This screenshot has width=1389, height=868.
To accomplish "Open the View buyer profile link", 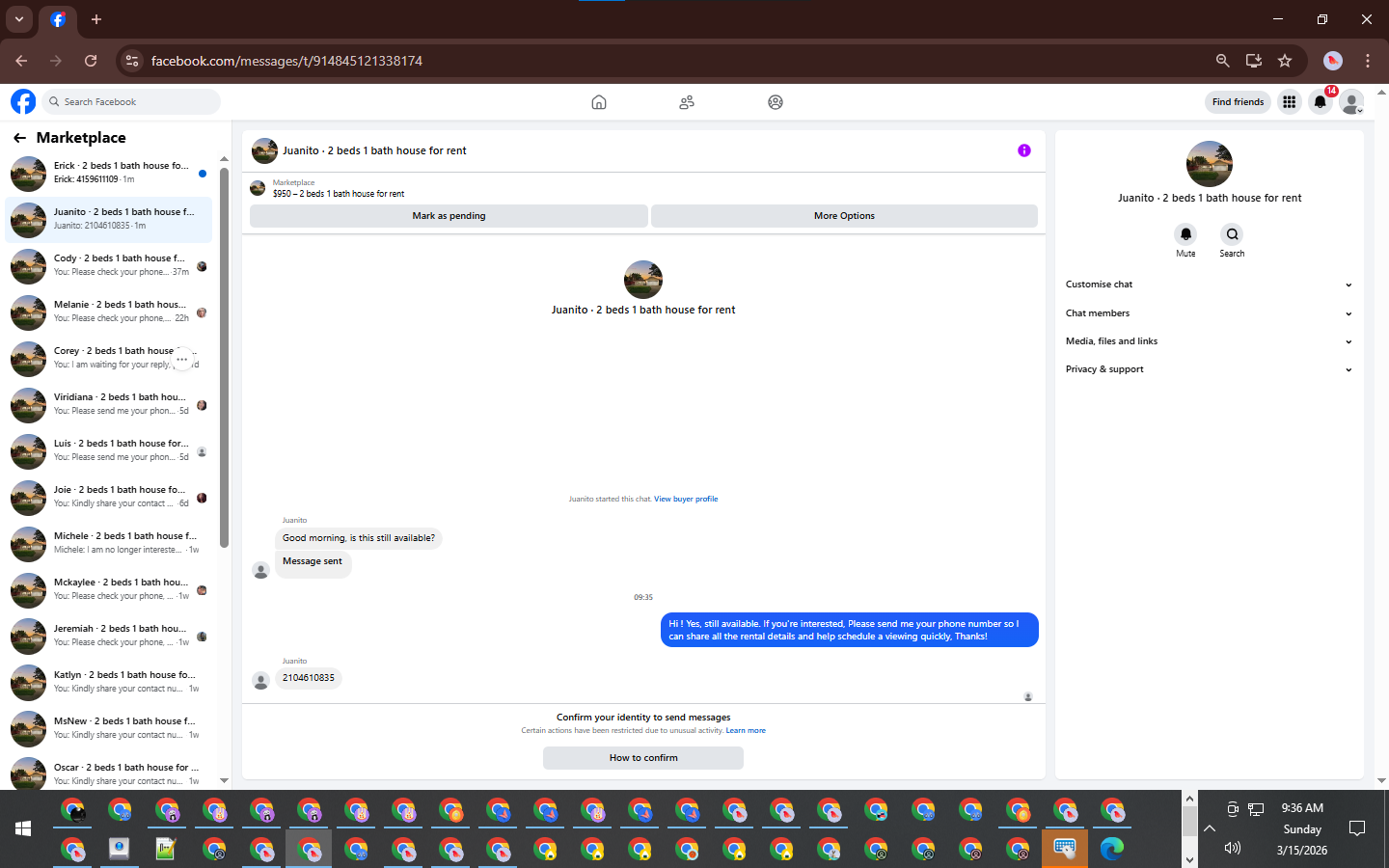I will coord(686,499).
